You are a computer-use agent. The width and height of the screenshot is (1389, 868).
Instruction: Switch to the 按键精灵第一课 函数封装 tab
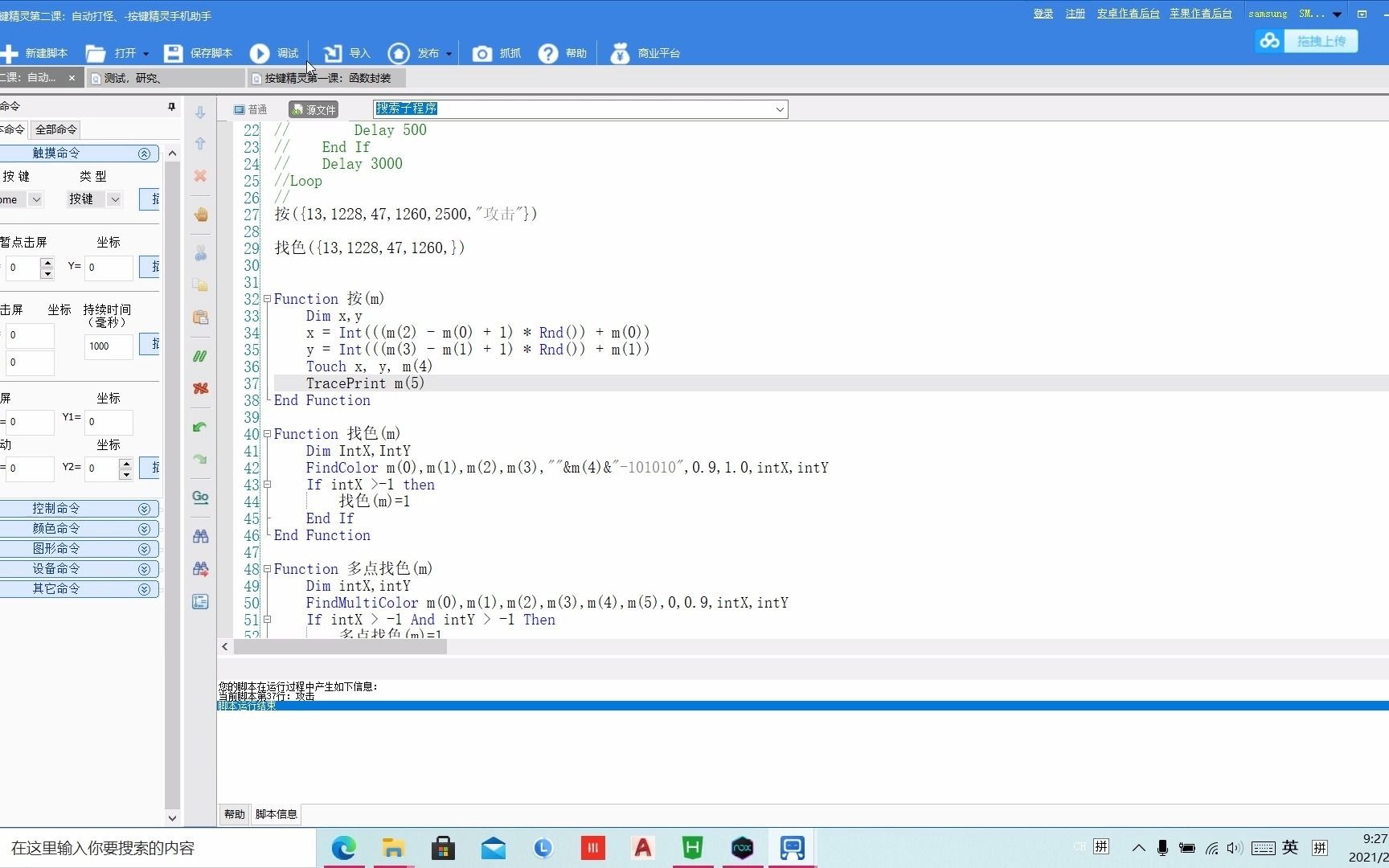point(326,78)
